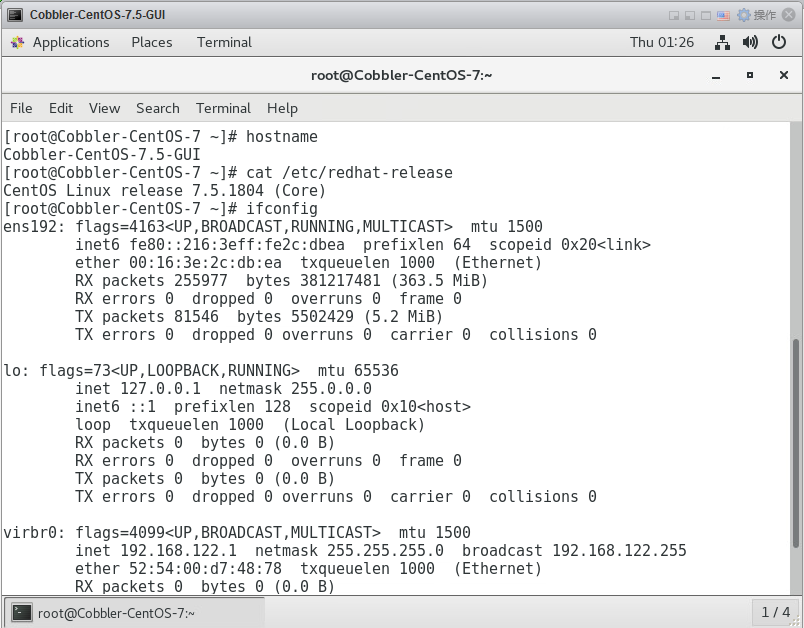This screenshot has width=804, height=628.
Task: Open the Terminal menu in the terminal menu bar
Action: point(223,108)
